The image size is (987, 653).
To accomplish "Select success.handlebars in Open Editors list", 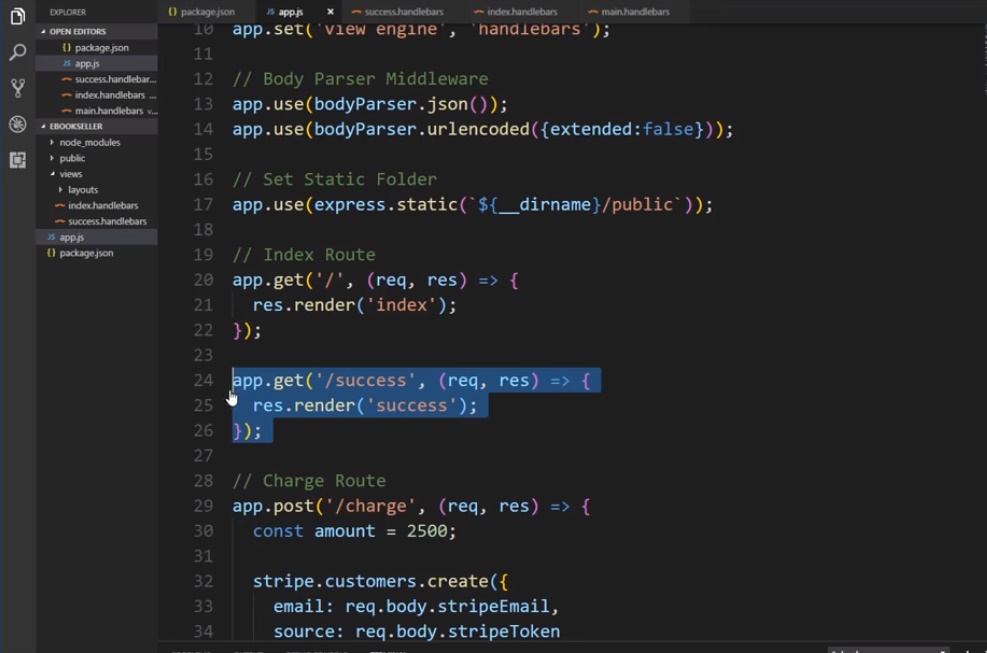I will (96, 79).
